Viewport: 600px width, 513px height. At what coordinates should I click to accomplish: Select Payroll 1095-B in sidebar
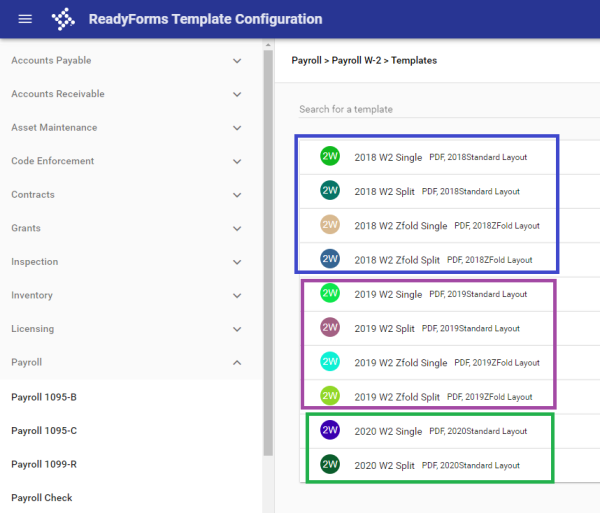(x=44, y=397)
